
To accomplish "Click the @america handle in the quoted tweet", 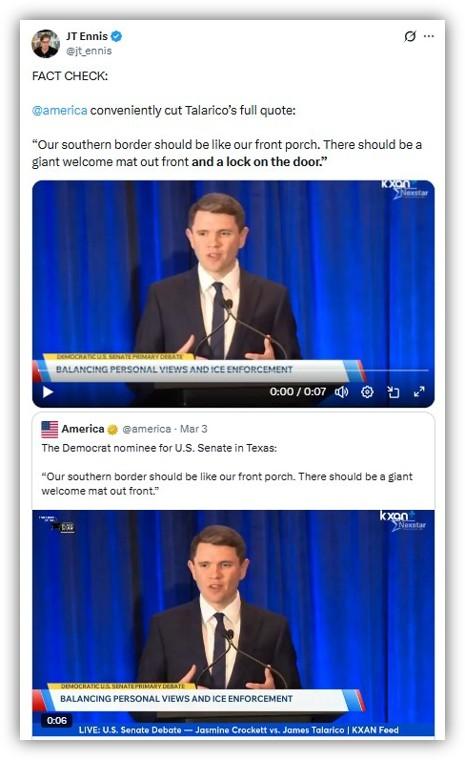I will [146, 429].
